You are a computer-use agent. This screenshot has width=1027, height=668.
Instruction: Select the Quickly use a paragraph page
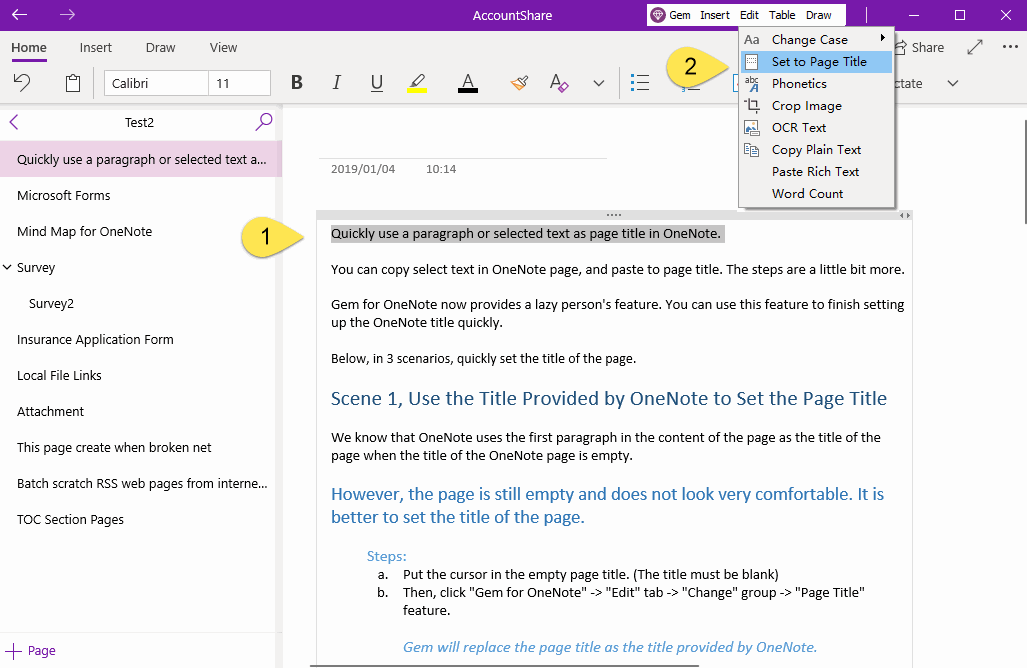141,159
